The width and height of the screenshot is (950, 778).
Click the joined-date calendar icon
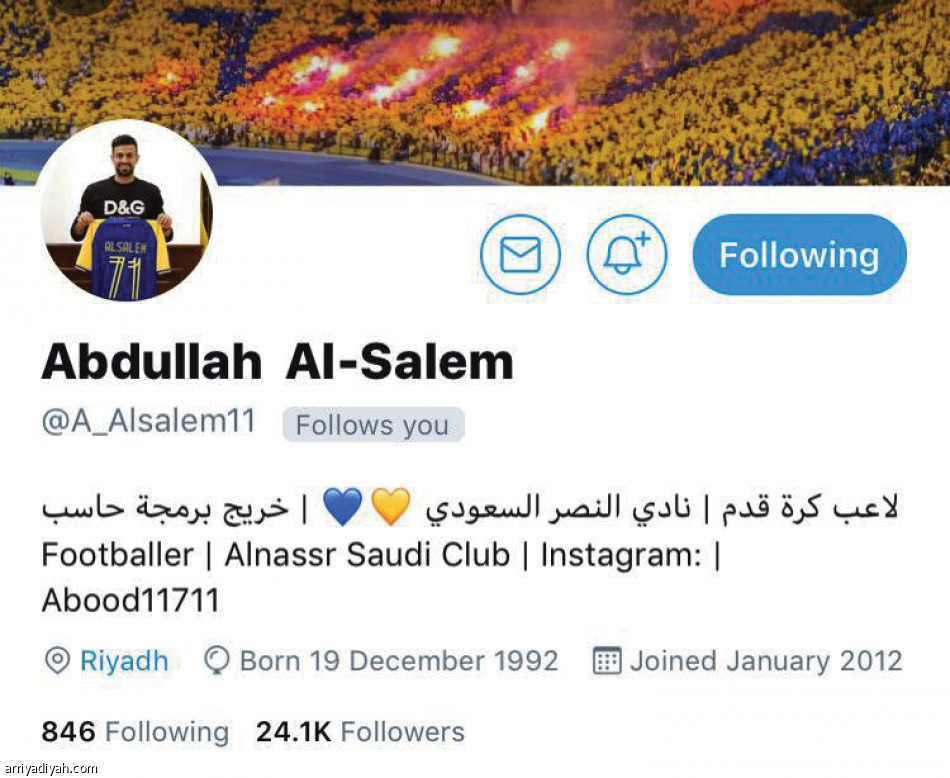(606, 660)
